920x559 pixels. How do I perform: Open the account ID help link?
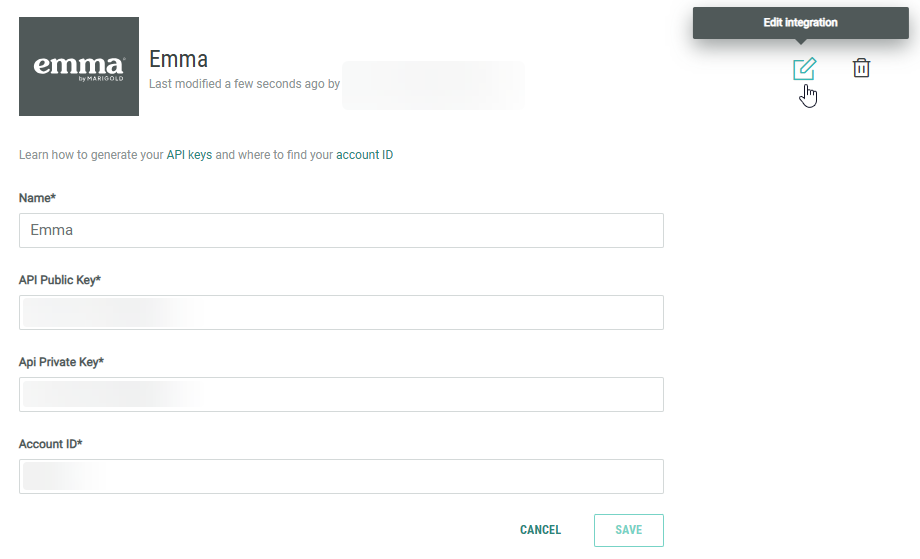click(364, 155)
